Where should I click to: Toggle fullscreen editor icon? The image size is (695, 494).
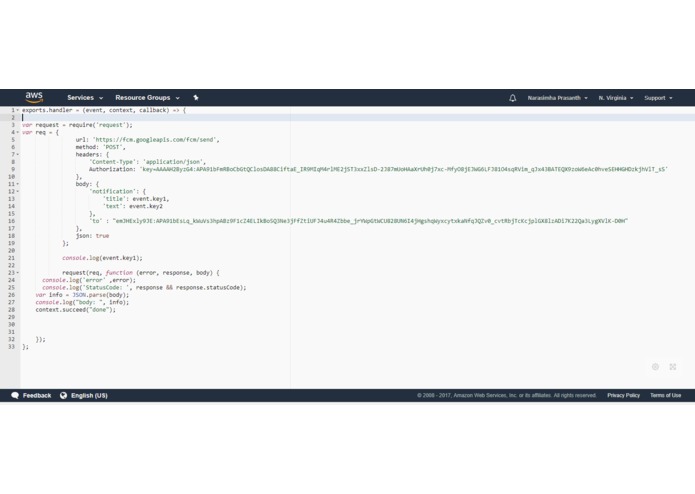click(x=672, y=367)
